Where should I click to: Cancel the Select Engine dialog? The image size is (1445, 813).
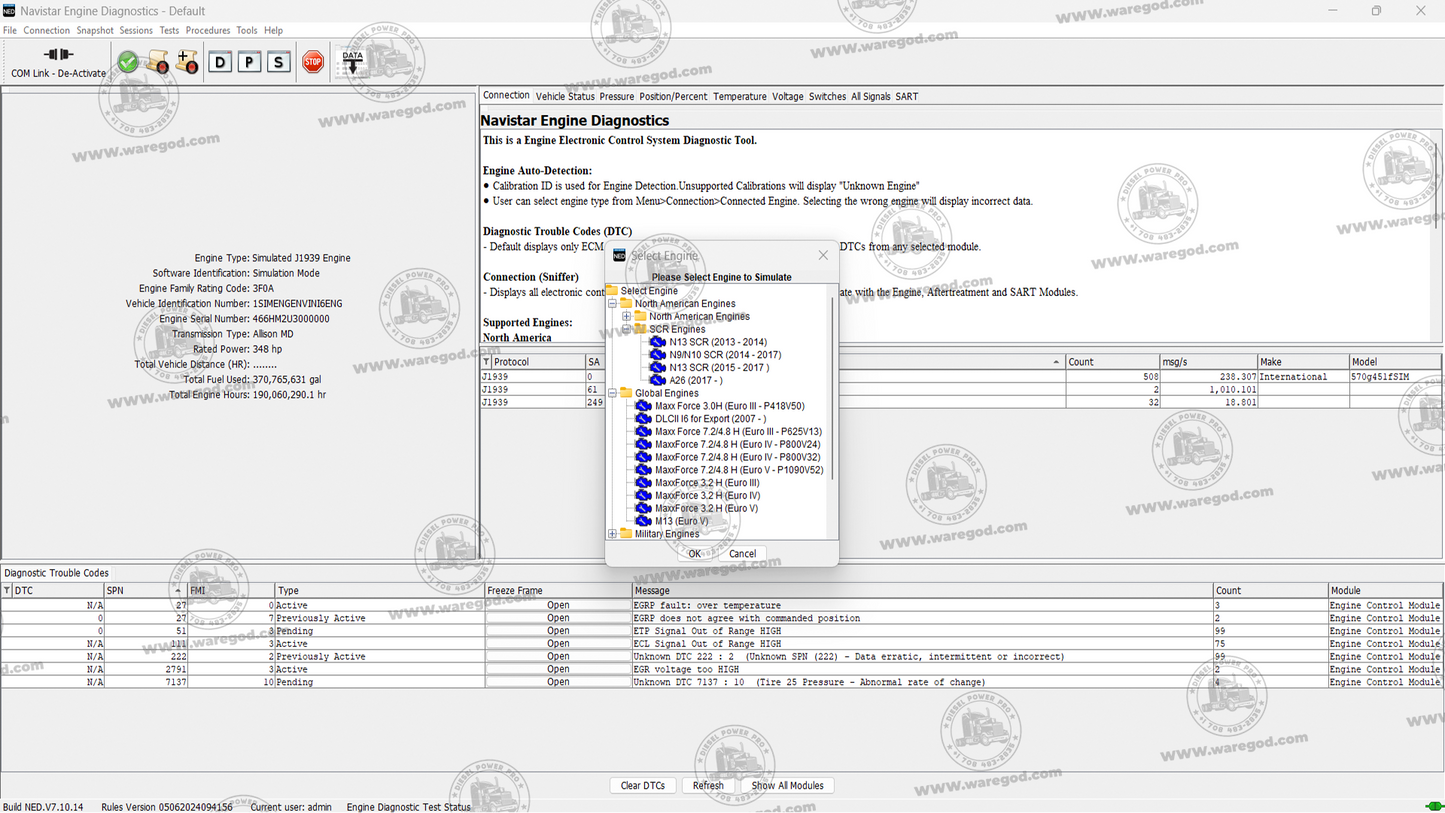point(742,554)
